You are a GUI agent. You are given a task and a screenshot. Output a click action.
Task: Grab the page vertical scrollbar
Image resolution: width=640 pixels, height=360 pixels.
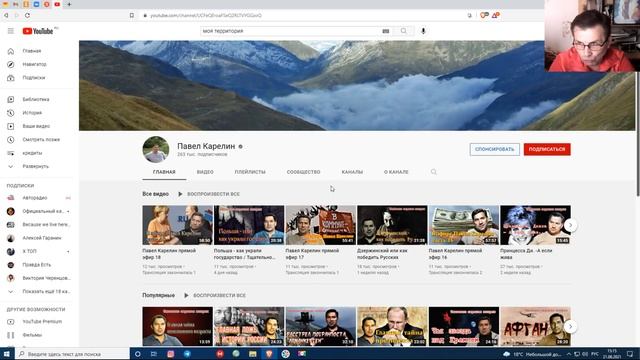pyautogui.click(x=638, y=135)
